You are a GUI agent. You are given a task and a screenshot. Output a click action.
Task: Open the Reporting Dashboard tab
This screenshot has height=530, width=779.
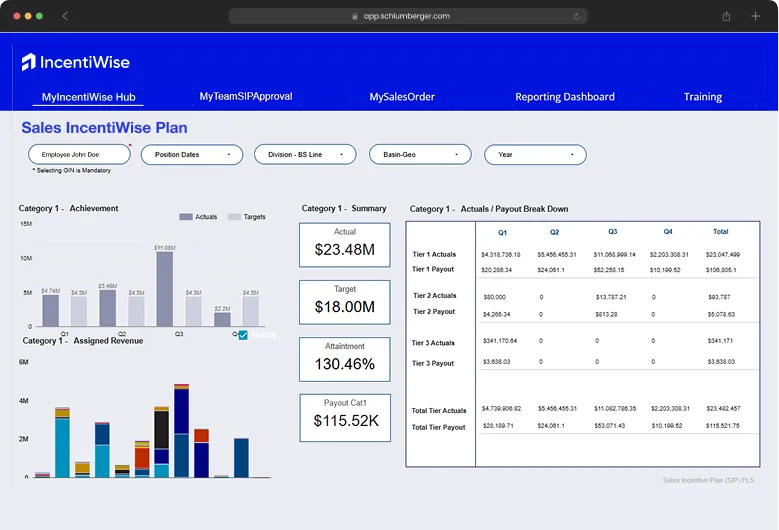(x=565, y=97)
